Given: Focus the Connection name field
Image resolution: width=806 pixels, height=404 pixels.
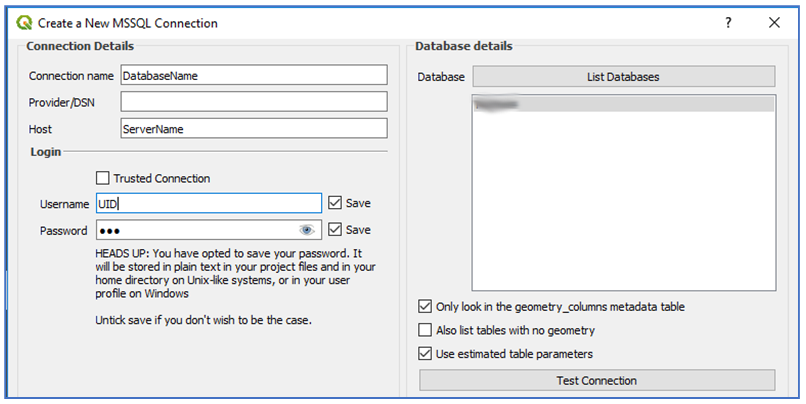Looking at the screenshot, I should tap(252, 75).
